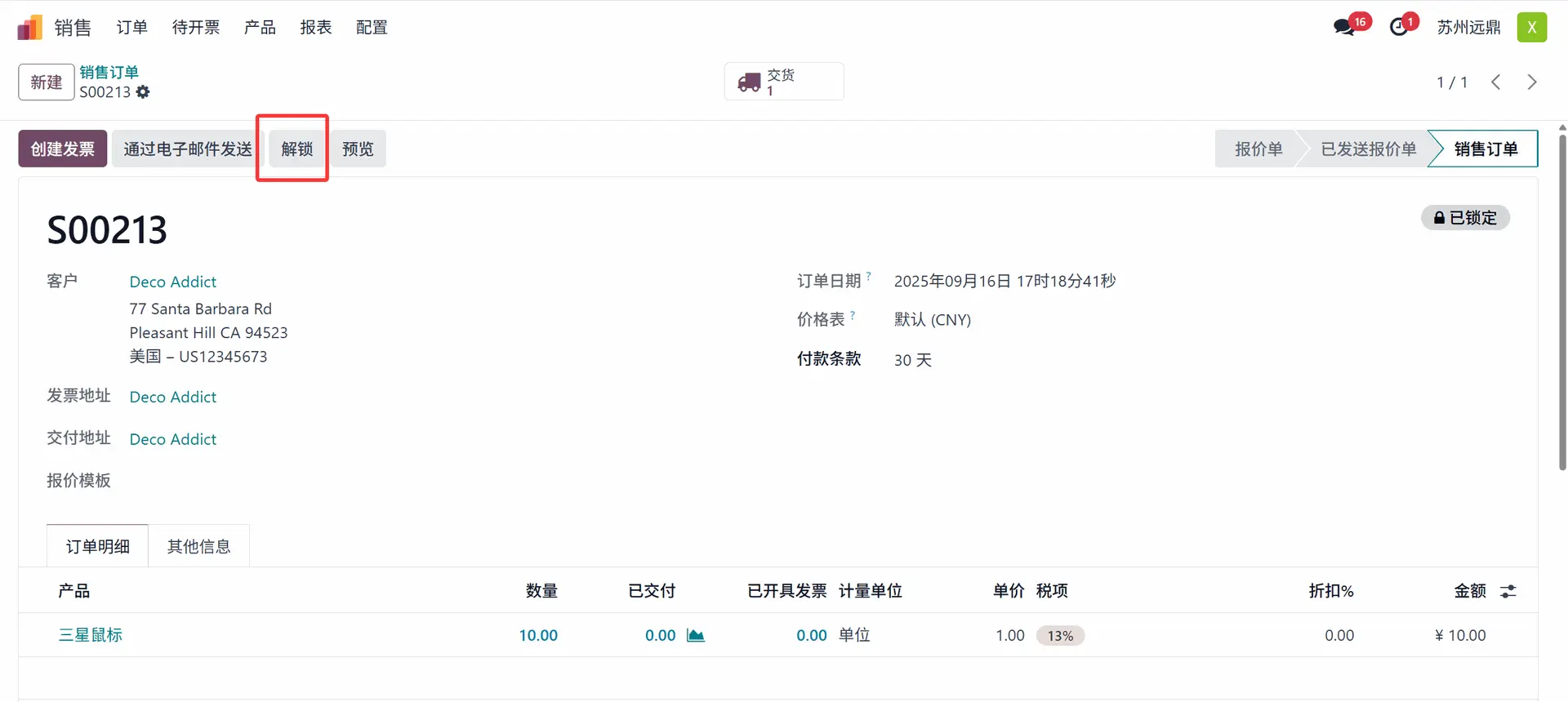The height and width of the screenshot is (702, 1568).
Task: Open the gear menu beside S00213
Action: (x=143, y=92)
